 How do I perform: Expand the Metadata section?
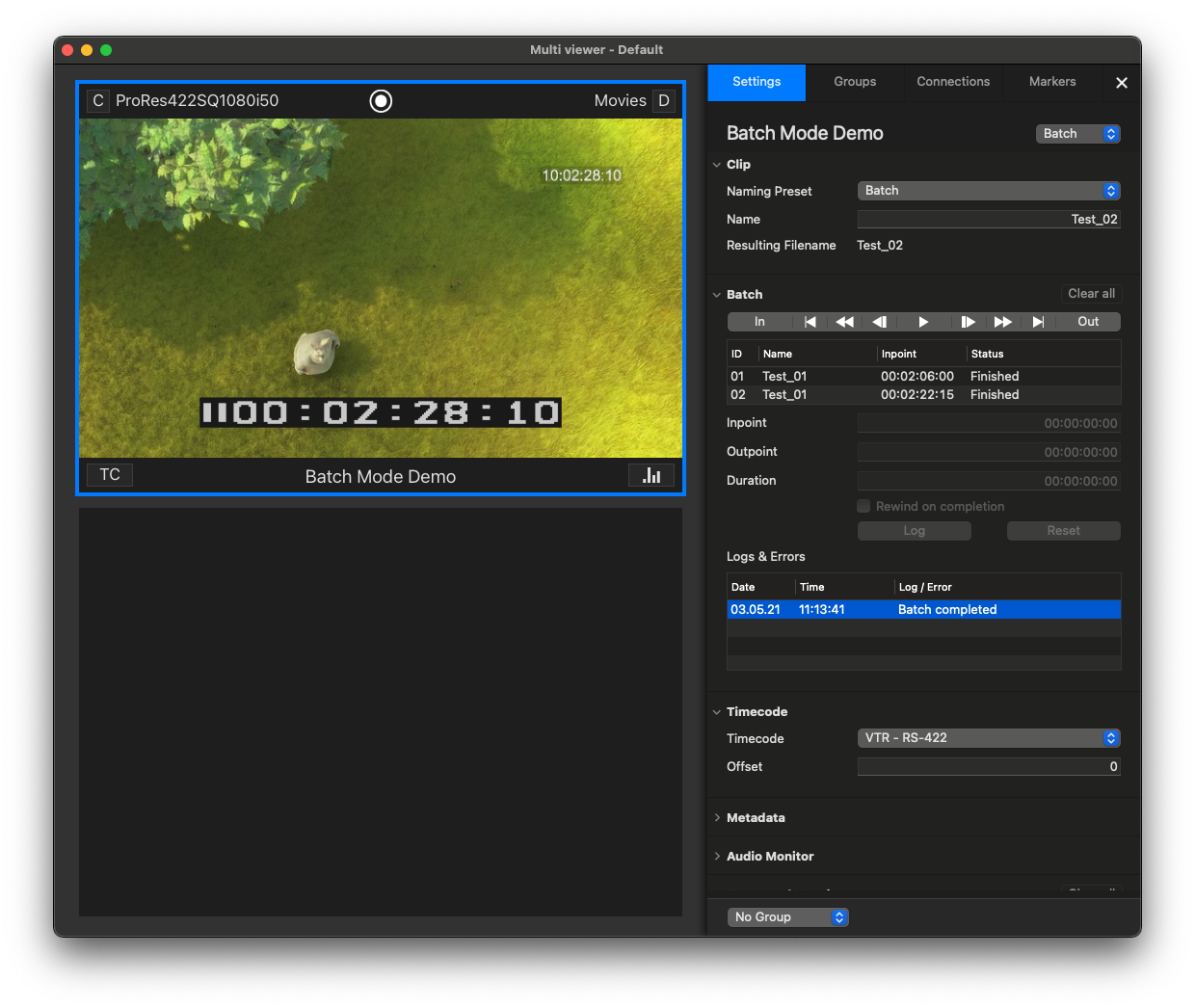click(717, 818)
